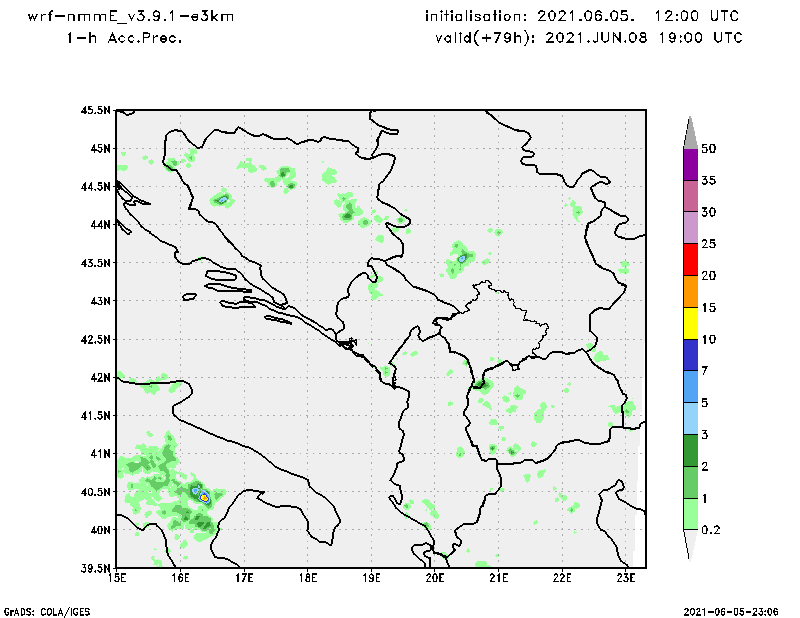Click the 43.5N latitude axis label
Screen dimensions: 800x618
pos(95,263)
